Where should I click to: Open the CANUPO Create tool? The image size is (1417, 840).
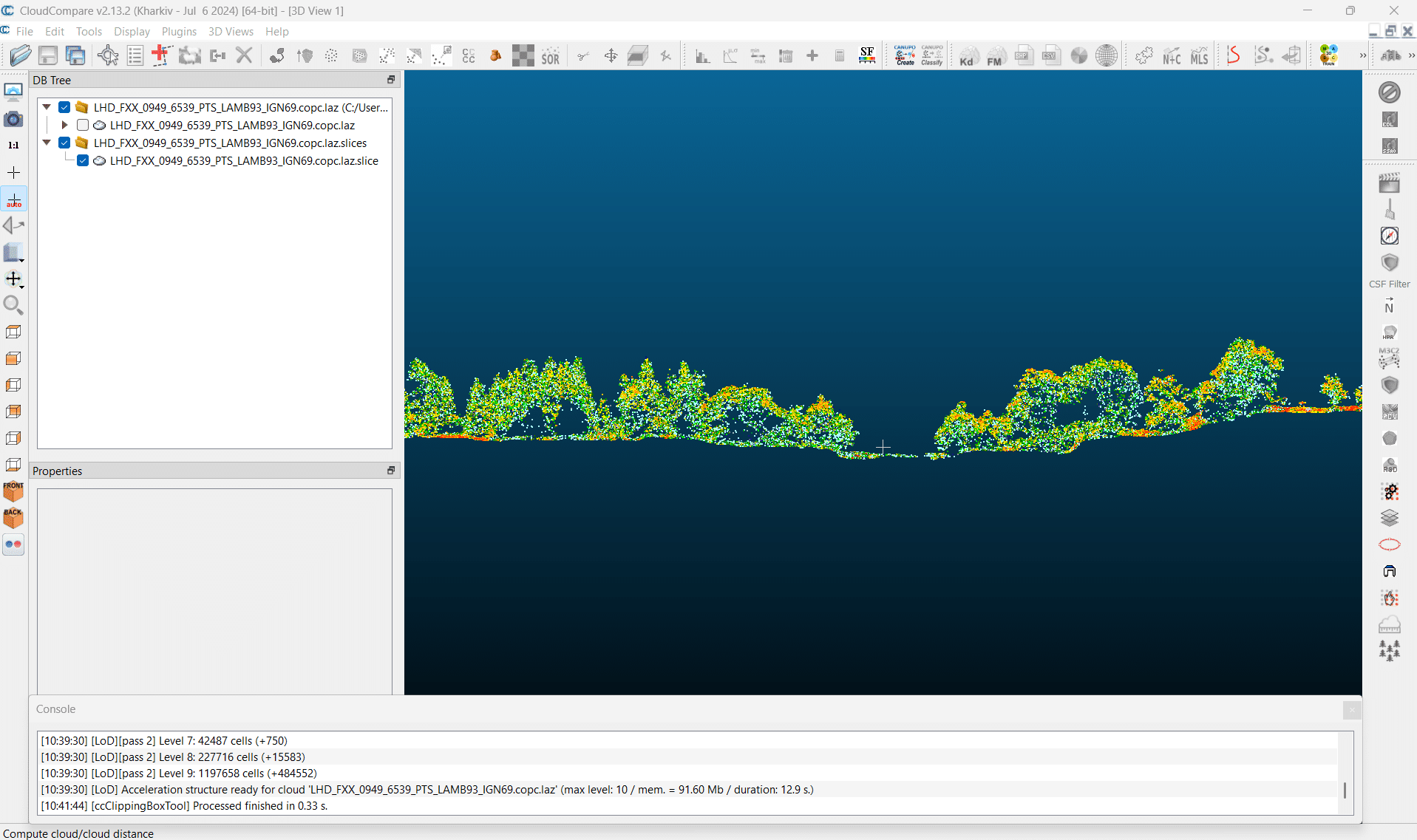click(905, 55)
